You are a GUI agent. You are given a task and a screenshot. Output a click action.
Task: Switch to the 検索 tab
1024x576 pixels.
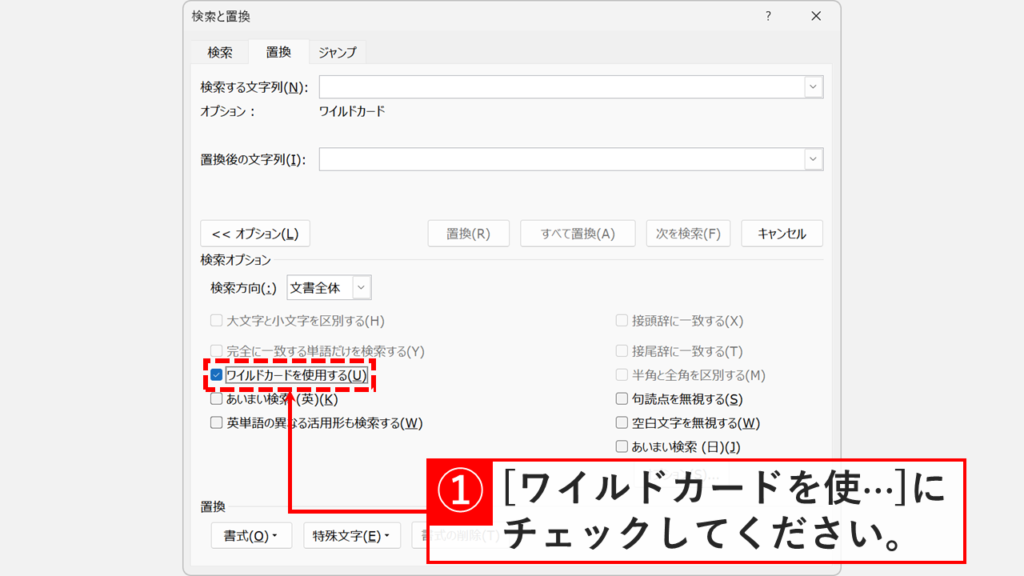219,53
